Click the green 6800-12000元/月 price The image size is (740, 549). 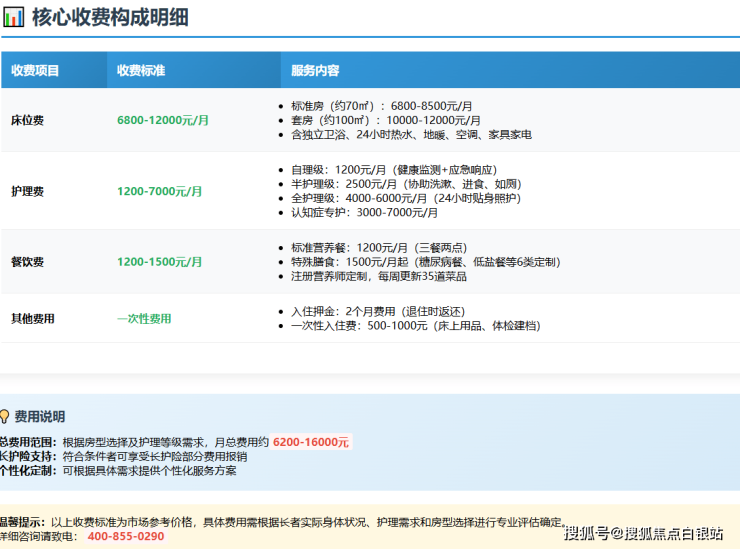point(163,120)
